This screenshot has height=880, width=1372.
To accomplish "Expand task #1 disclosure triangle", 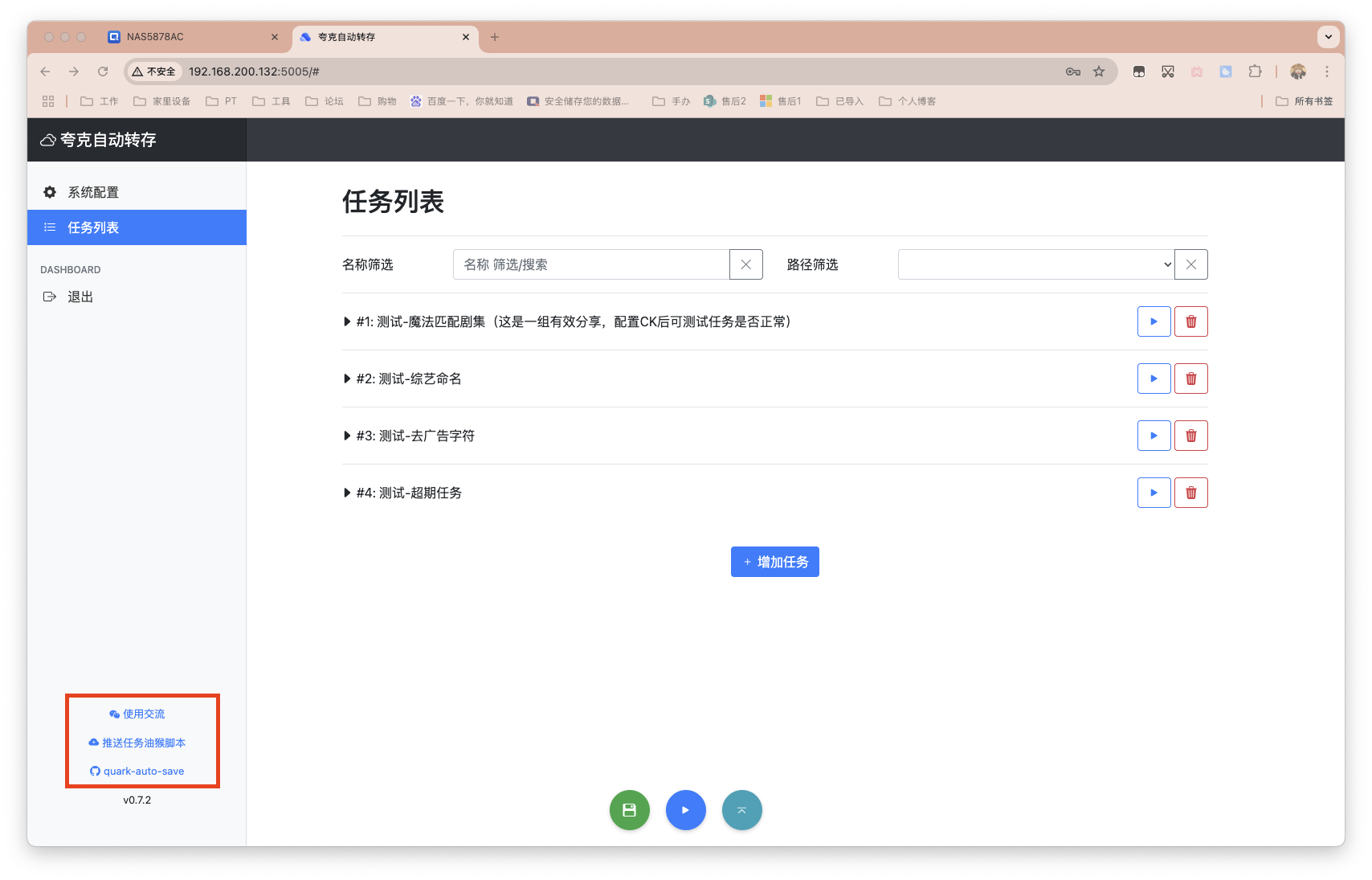I will point(346,321).
